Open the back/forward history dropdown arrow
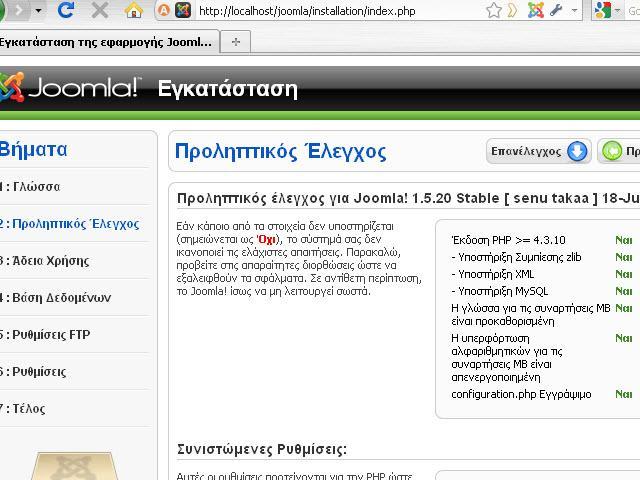The width and height of the screenshot is (640, 480). click(x=38, y=11)
